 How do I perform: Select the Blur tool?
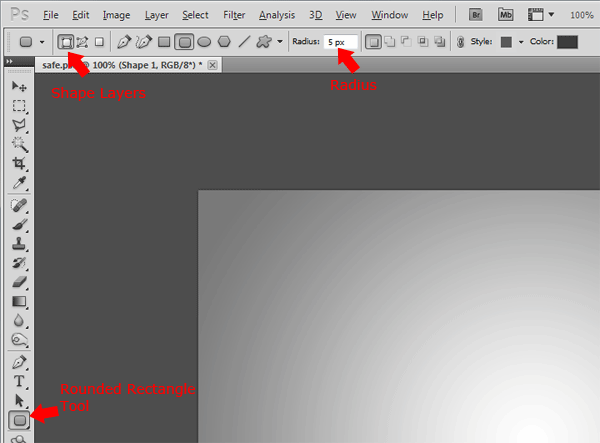(x=19, y=321)
